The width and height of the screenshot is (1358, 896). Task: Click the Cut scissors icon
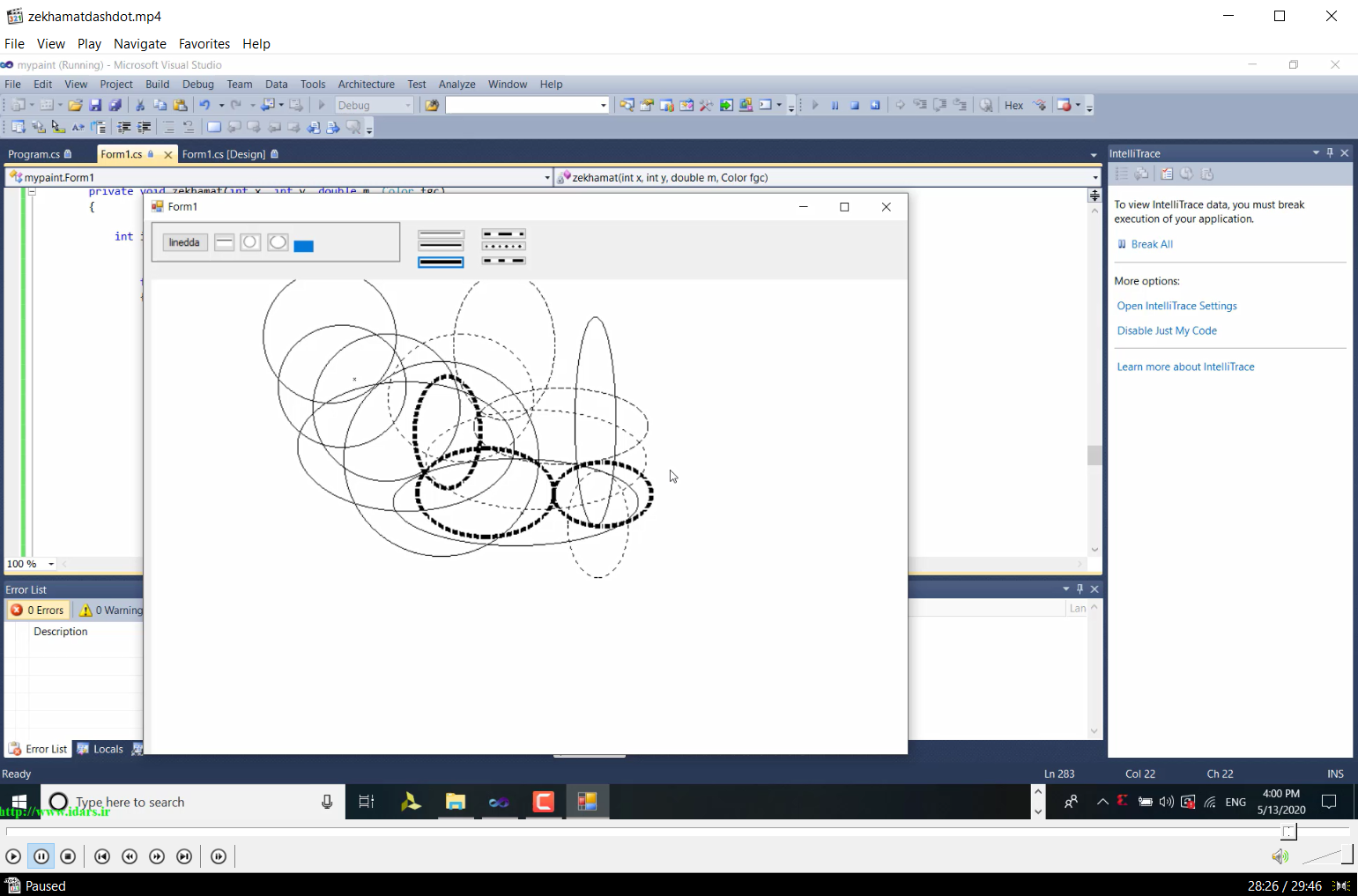(140, 105)
